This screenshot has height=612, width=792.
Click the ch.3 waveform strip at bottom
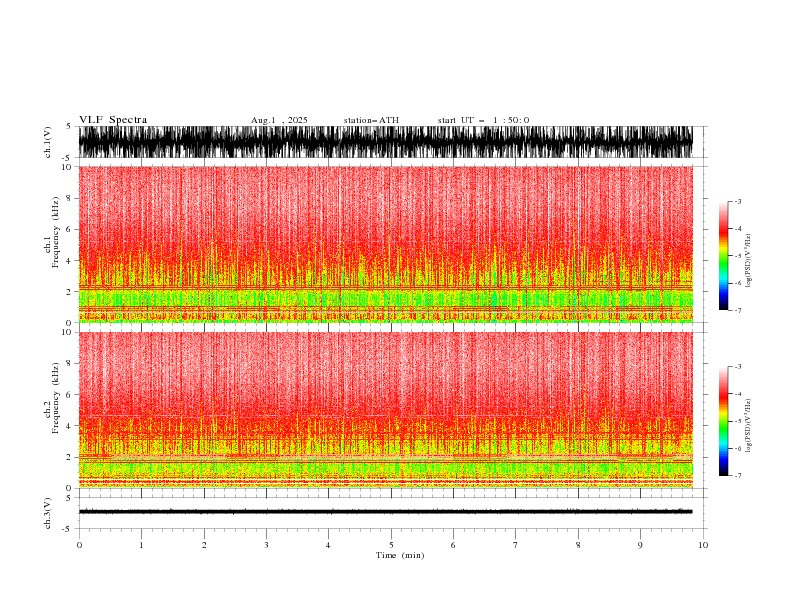[386, 512]
